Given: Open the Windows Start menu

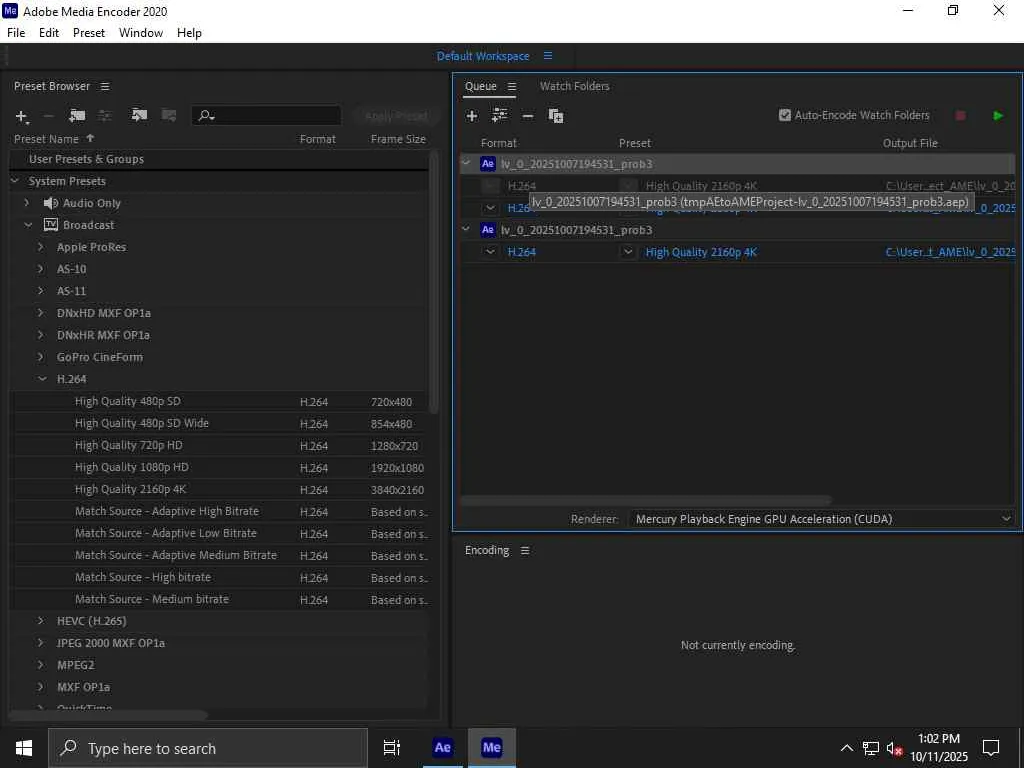Looking at the screenshot, I should point(24,748).
